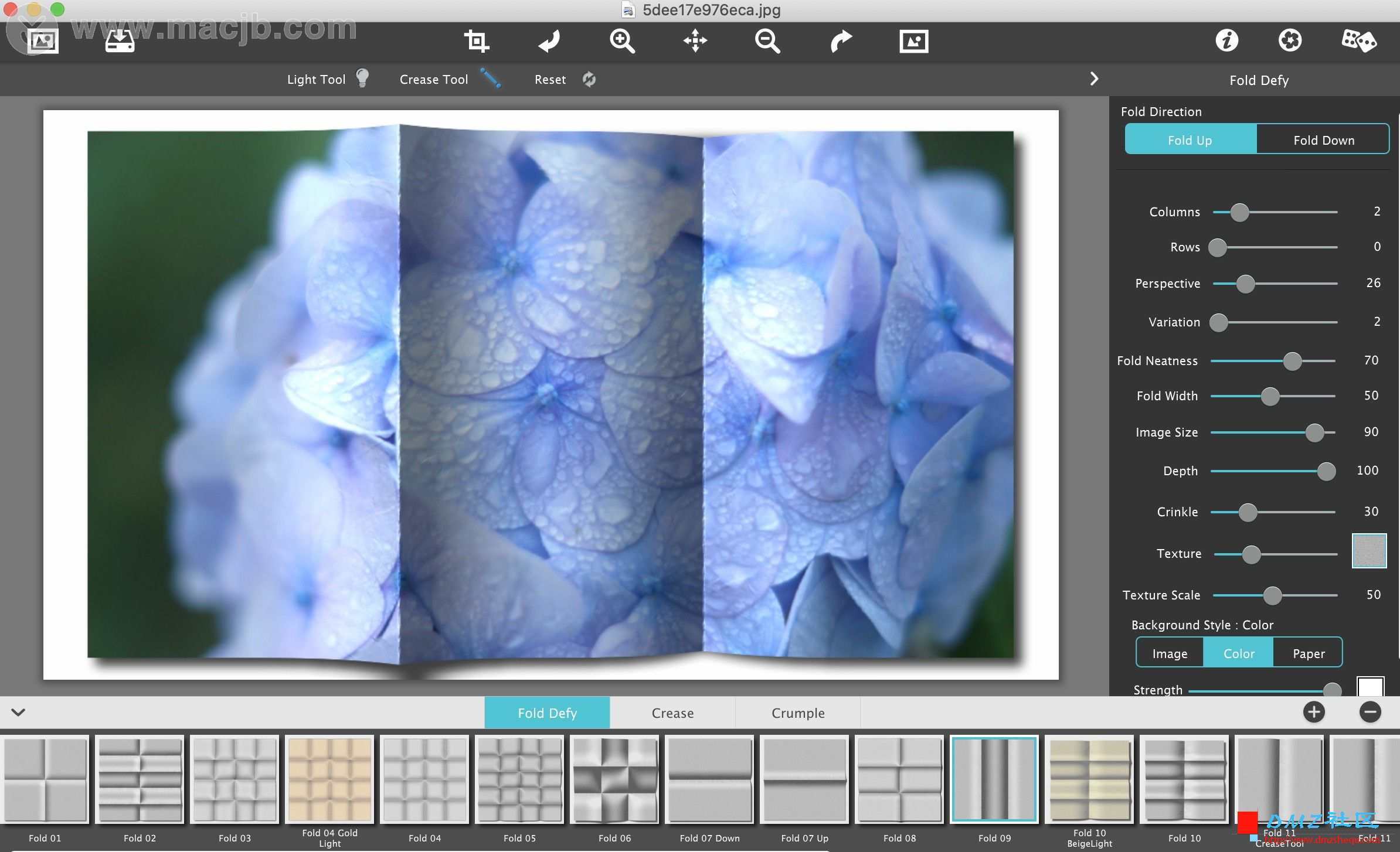
Task: Choose the Fold 02 preset thumbnail
Action: 140,779
